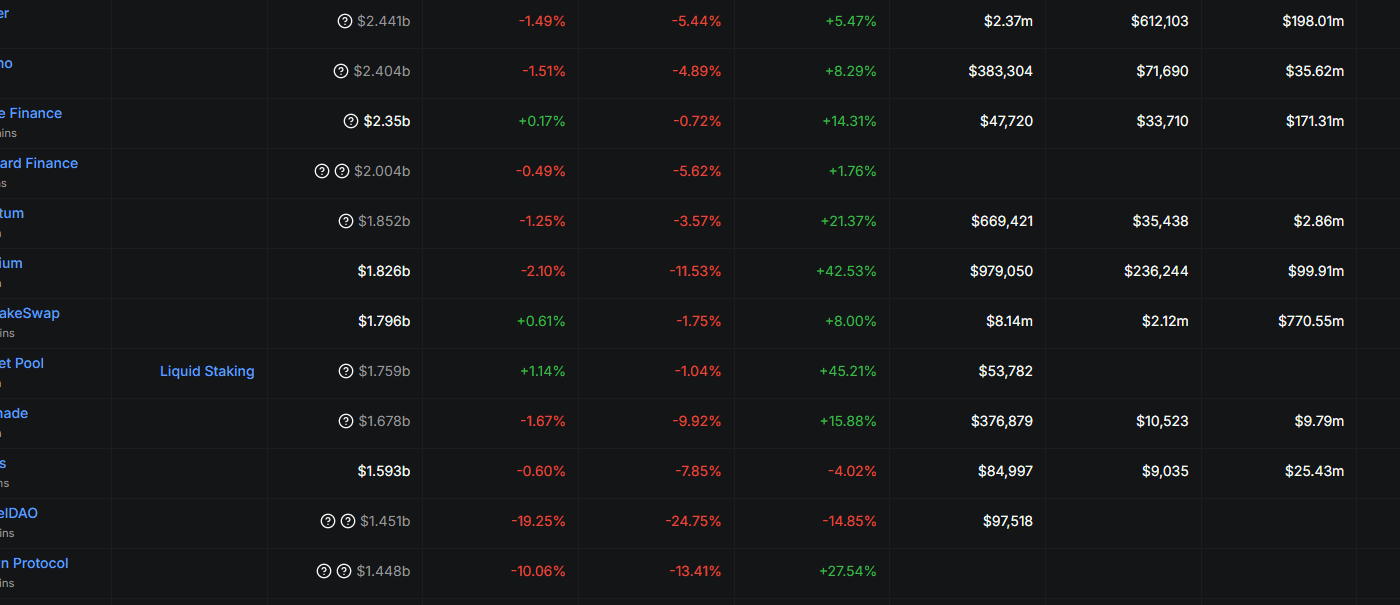This screenshot has height=605, width=1400.
Task: Click the help icon next to $1.852b
Action: 346,221
